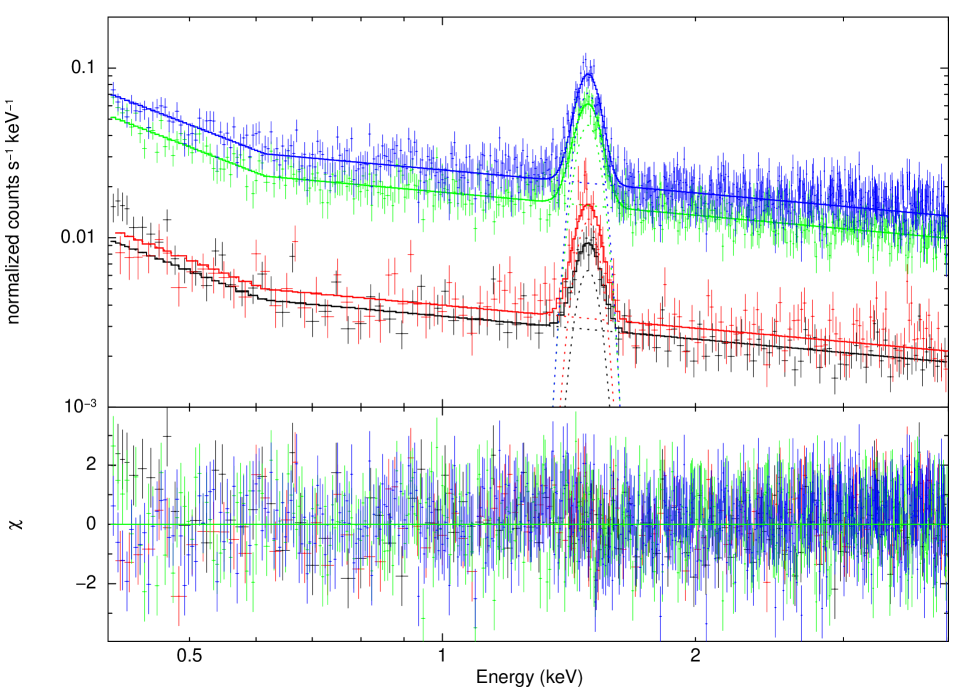Select the χ axis label of residual panel
Screen dimensions: 965x695
[x=17, y=523]
